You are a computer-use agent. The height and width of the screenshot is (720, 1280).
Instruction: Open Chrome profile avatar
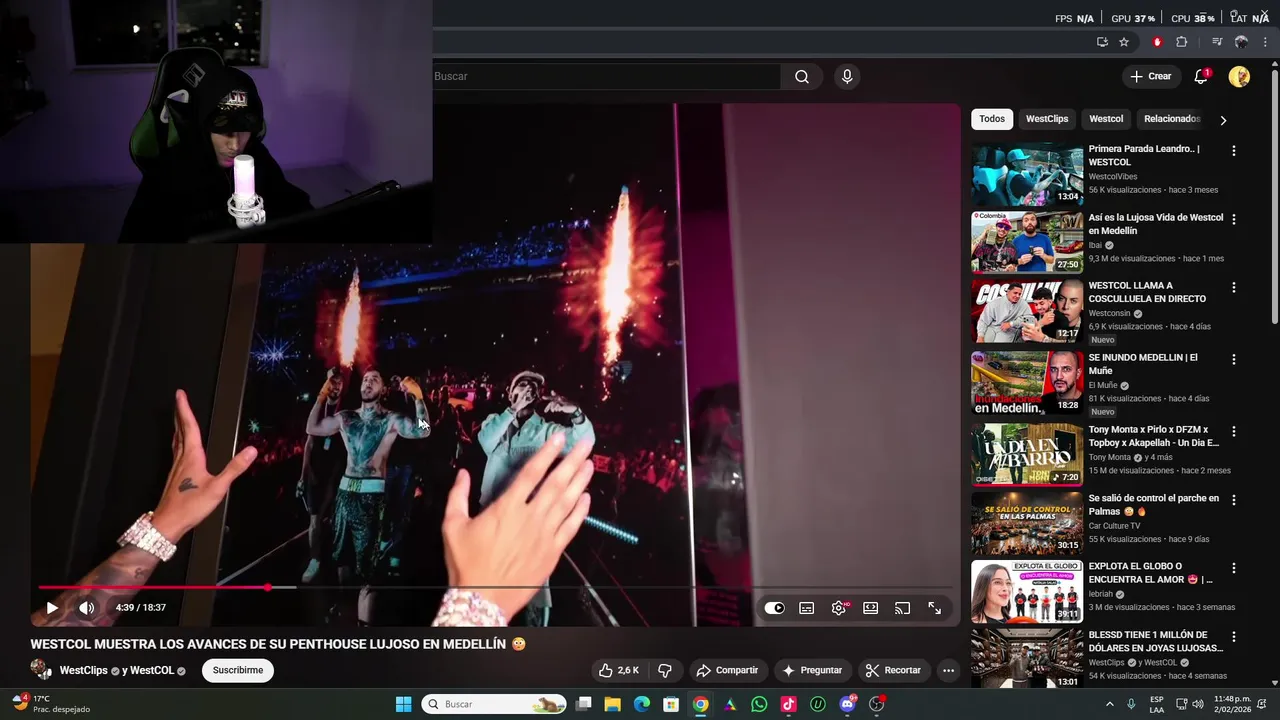tap(1241, 42)
